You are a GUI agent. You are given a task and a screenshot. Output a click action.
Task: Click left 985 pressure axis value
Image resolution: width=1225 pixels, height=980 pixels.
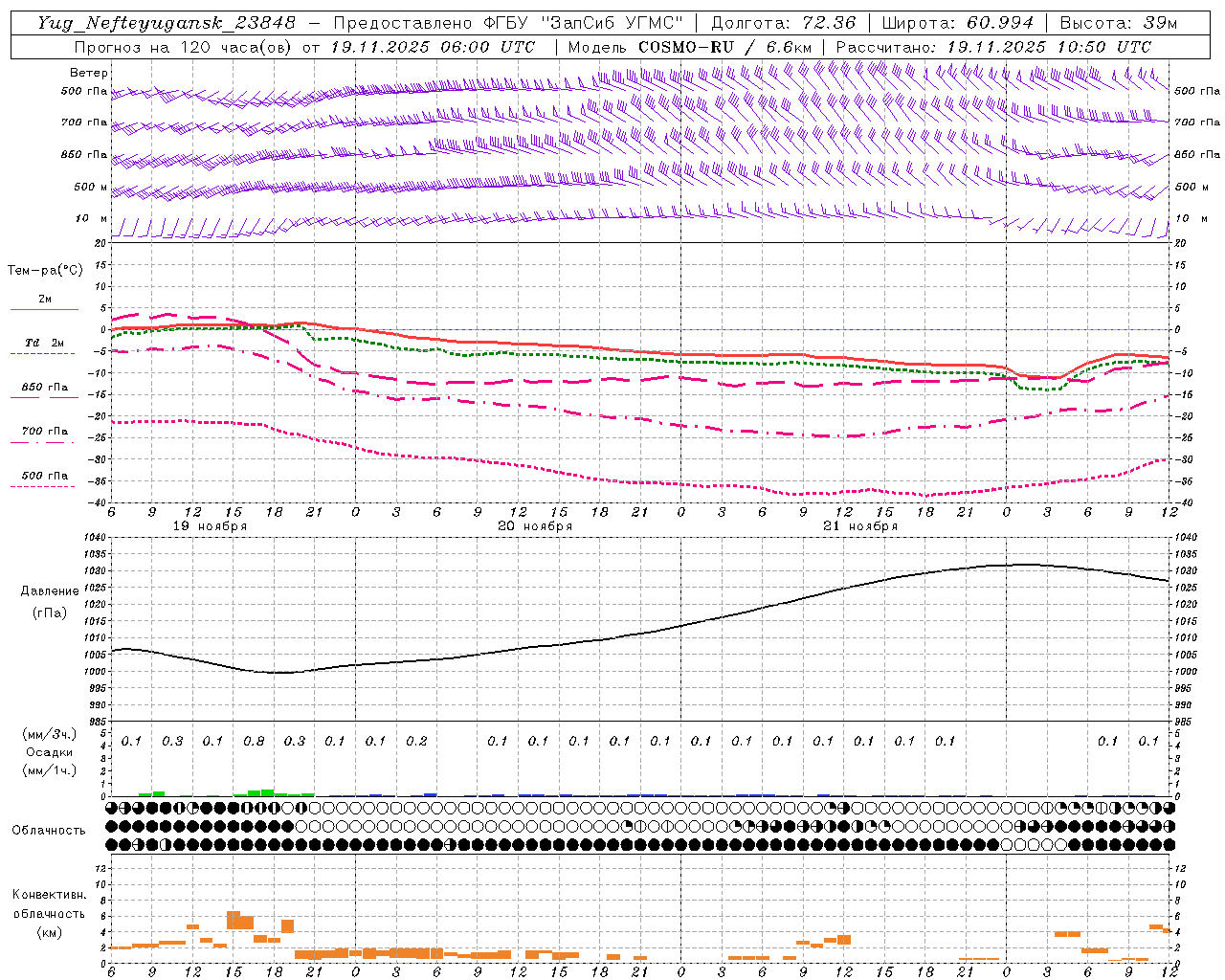tap(96, 722)
